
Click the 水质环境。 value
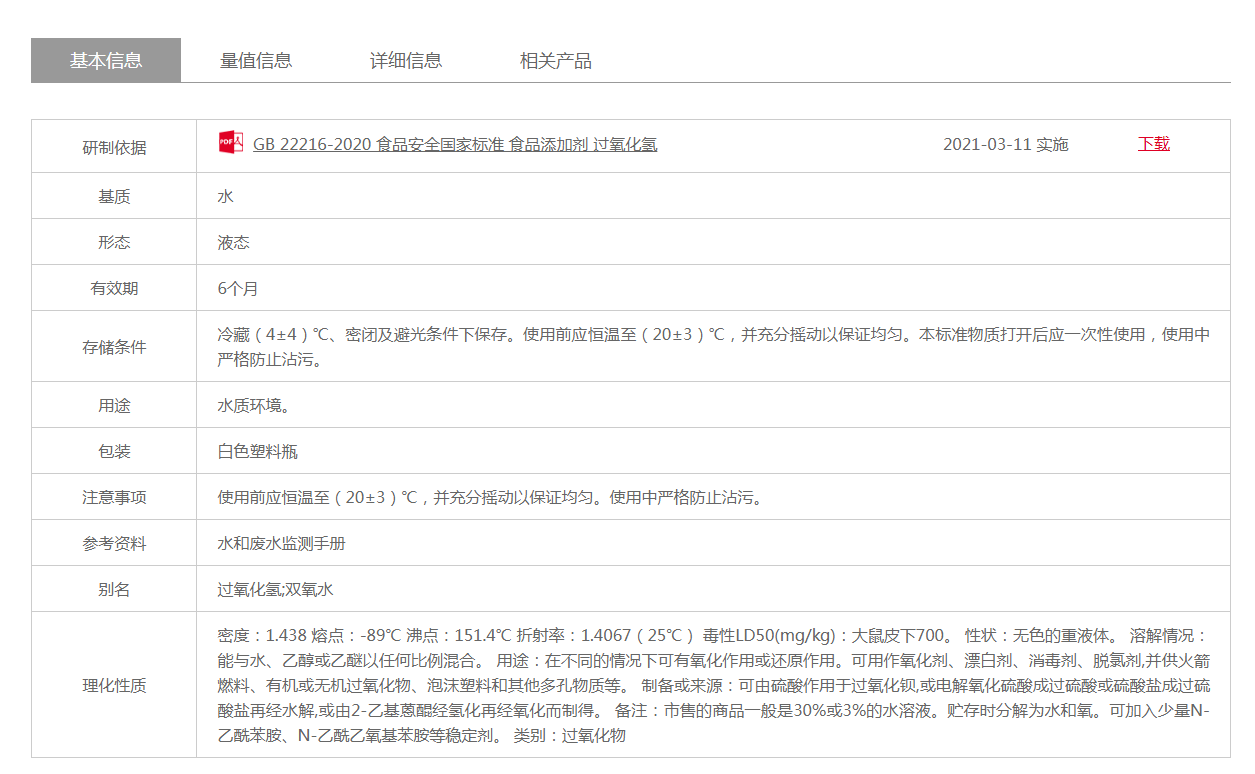[x=254, y=406]
